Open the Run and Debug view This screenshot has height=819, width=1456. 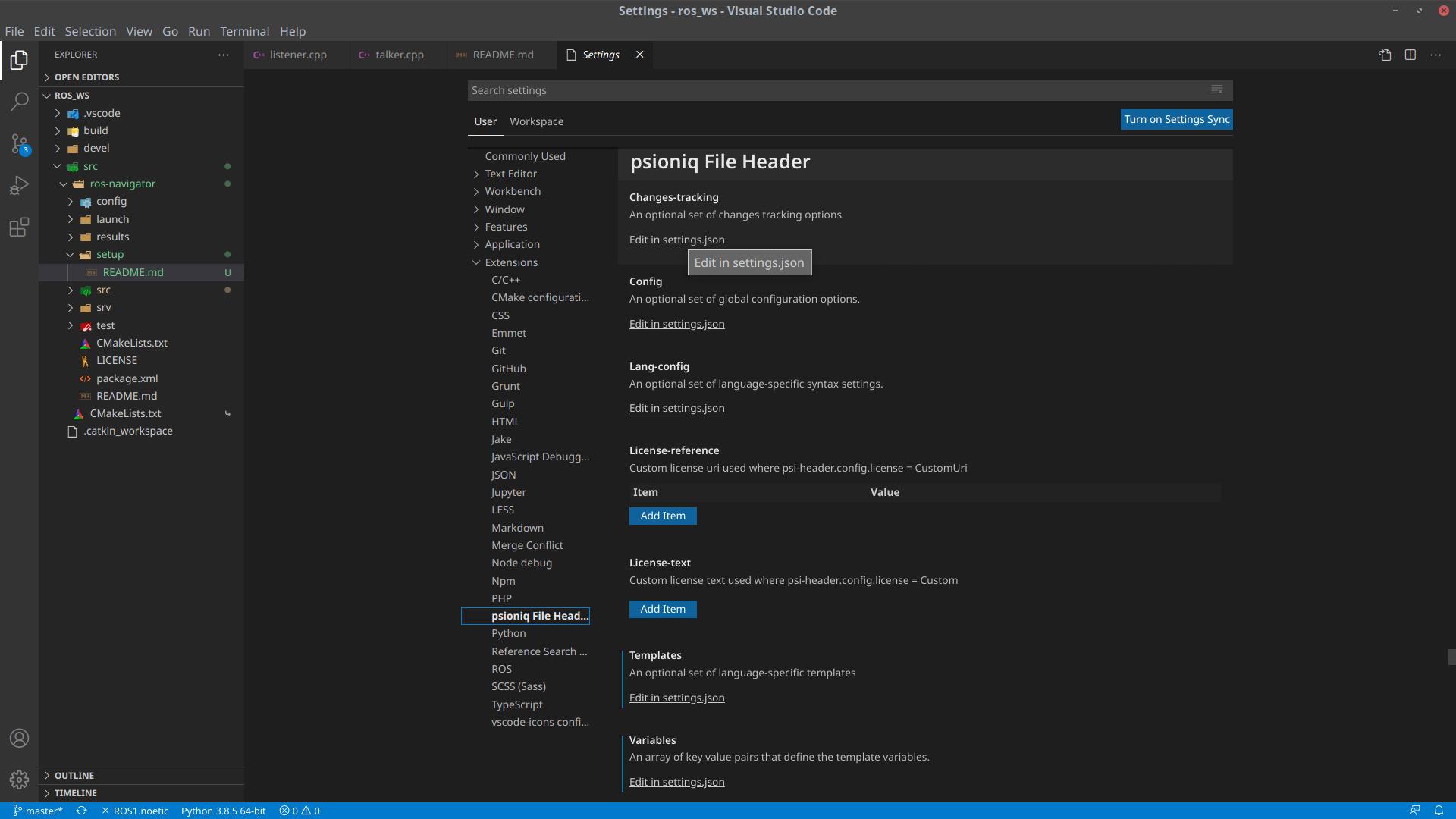[19, 185]
